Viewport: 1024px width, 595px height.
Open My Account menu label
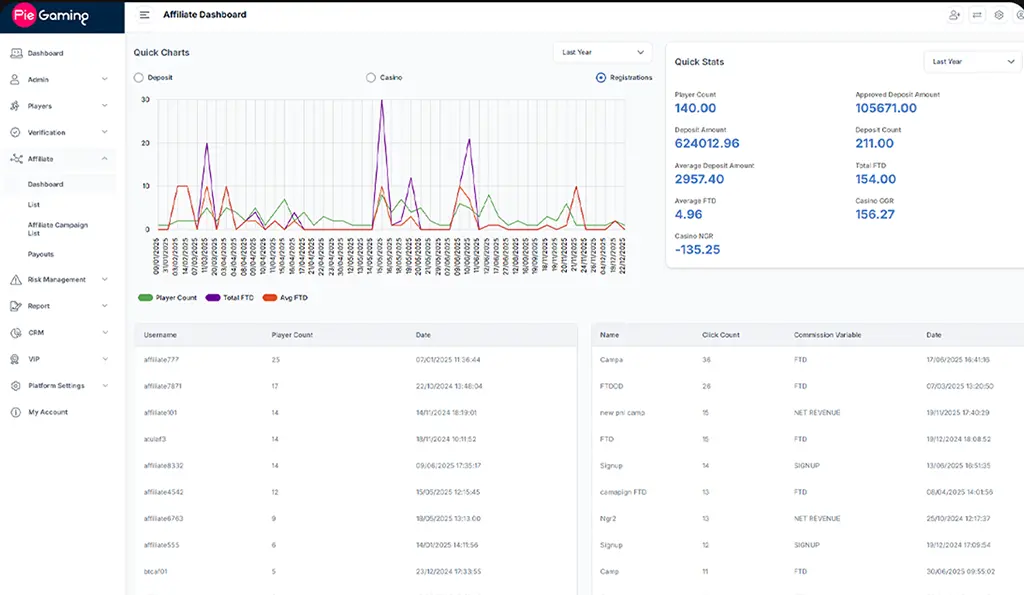point(48,412)
